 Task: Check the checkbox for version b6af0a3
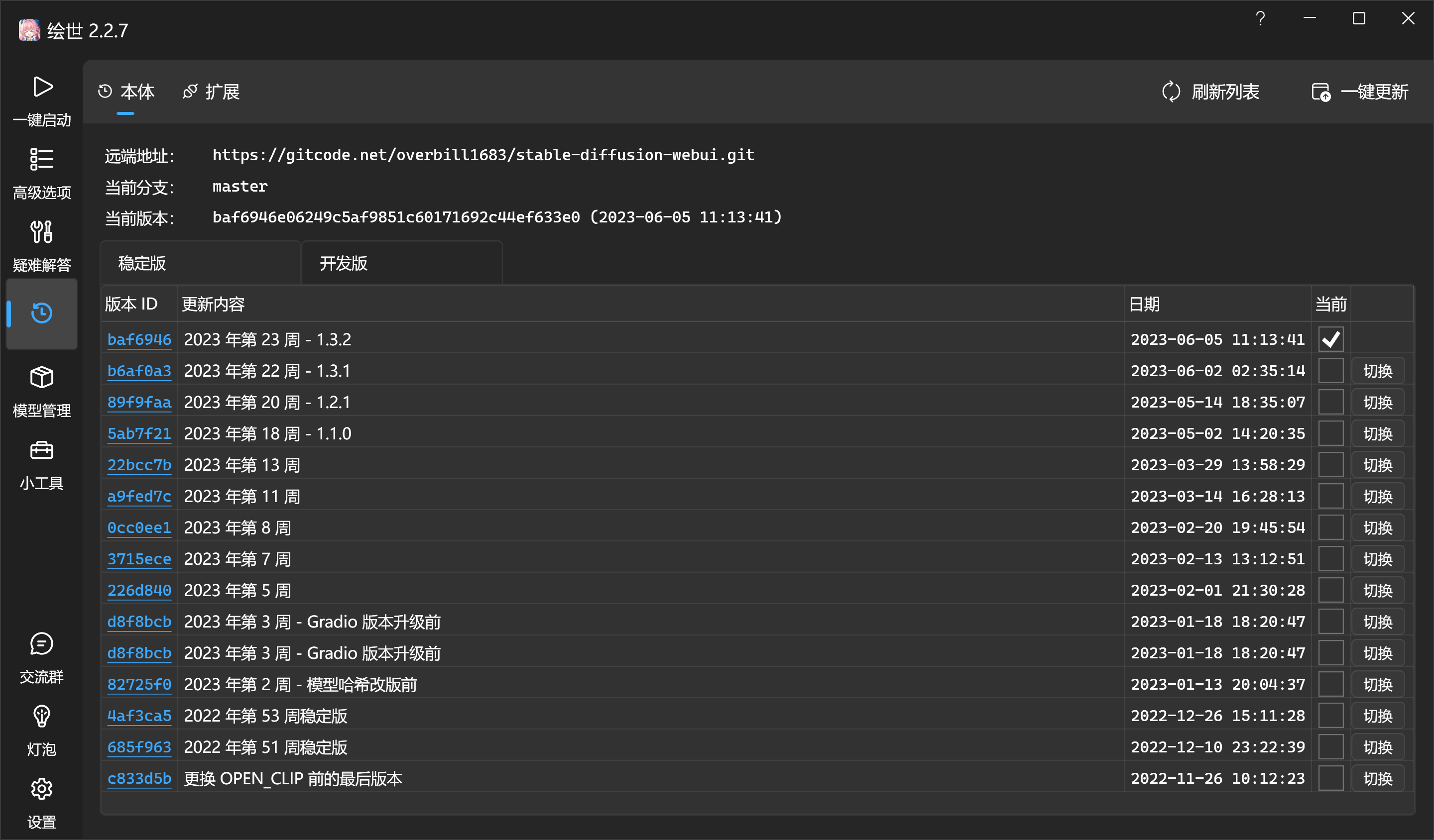1330,371
